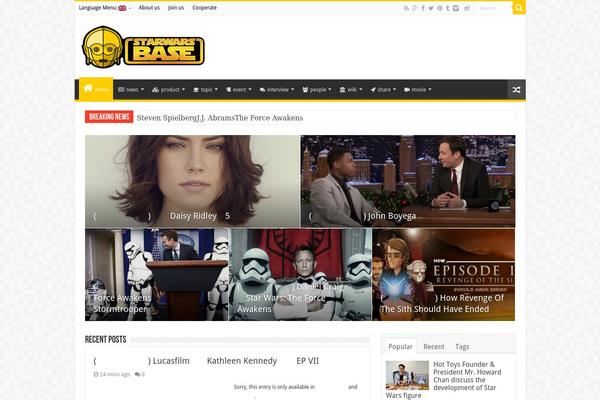Expand the wiki menu dropdown
This screenshot has width=600, height=400.
[351, 90]
